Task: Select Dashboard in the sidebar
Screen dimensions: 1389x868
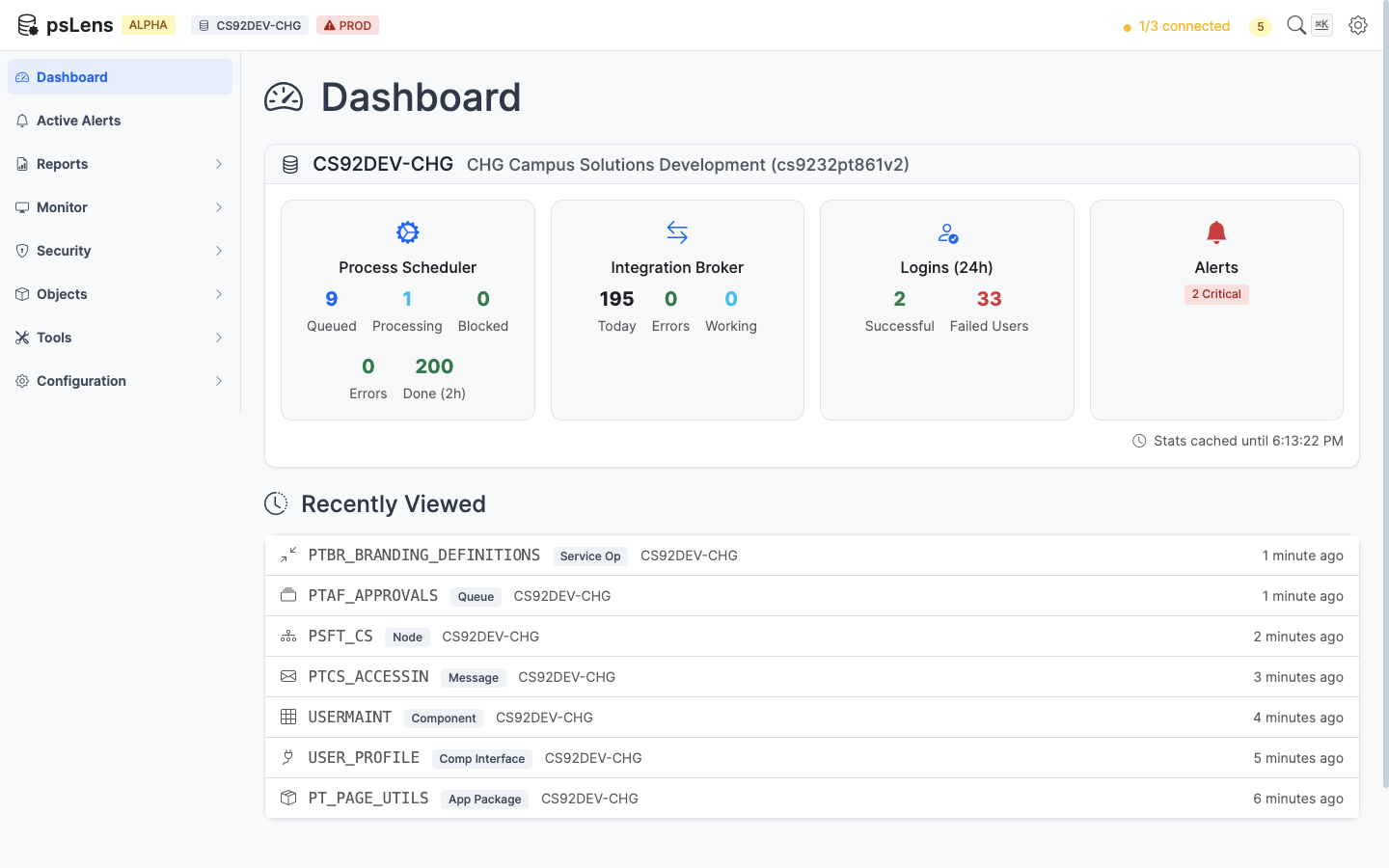Action: [x=120, y=77]
